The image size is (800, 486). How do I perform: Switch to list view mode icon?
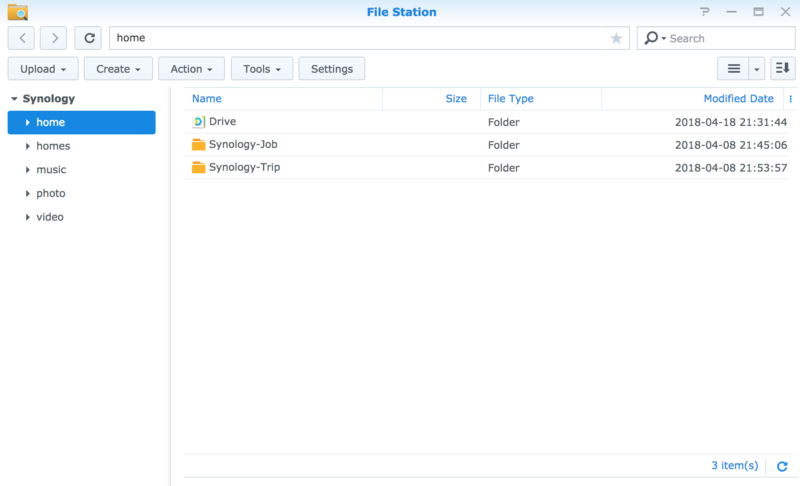[734, 68]
